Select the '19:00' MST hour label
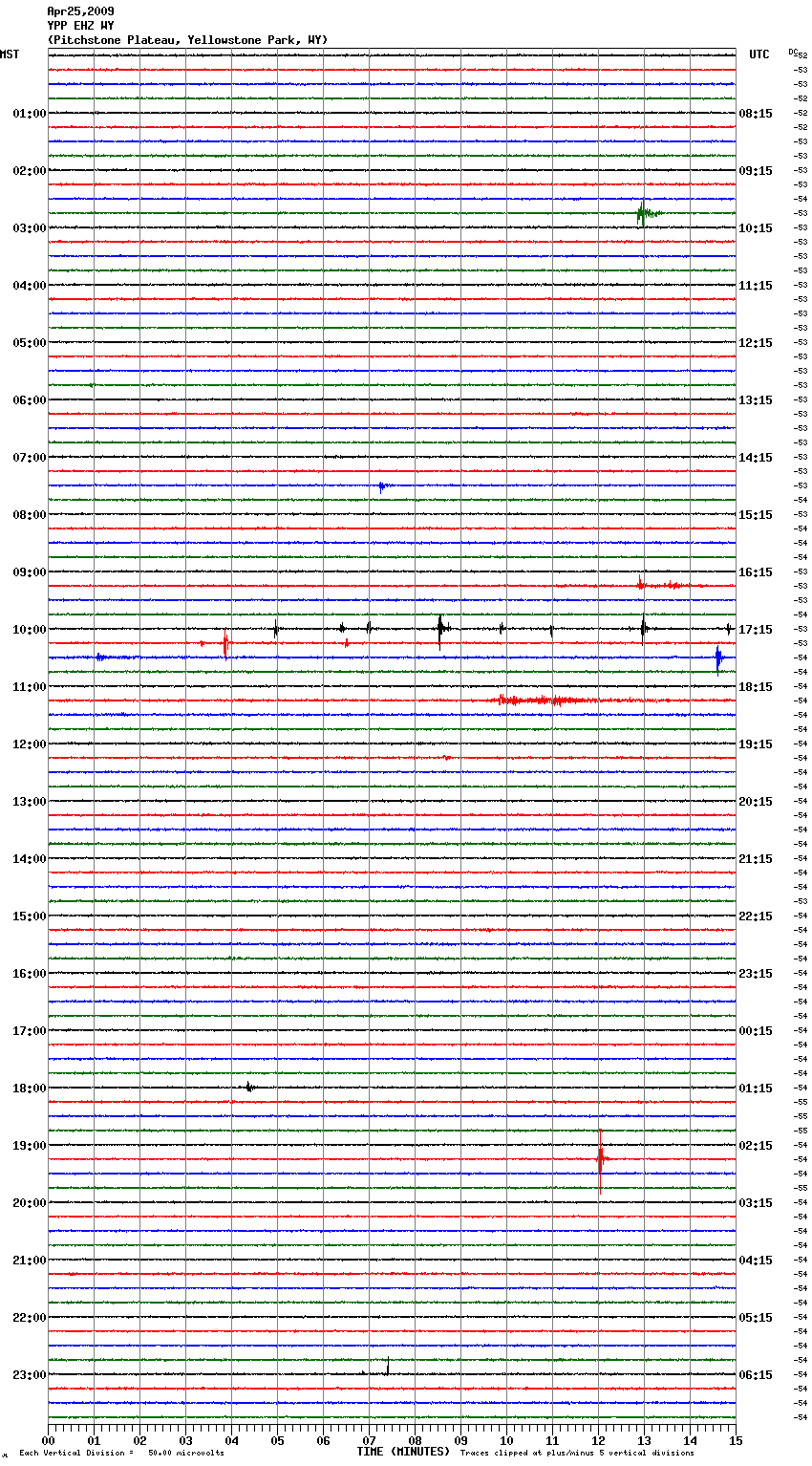The image size is (812, 1466). tap(29, 1146)
